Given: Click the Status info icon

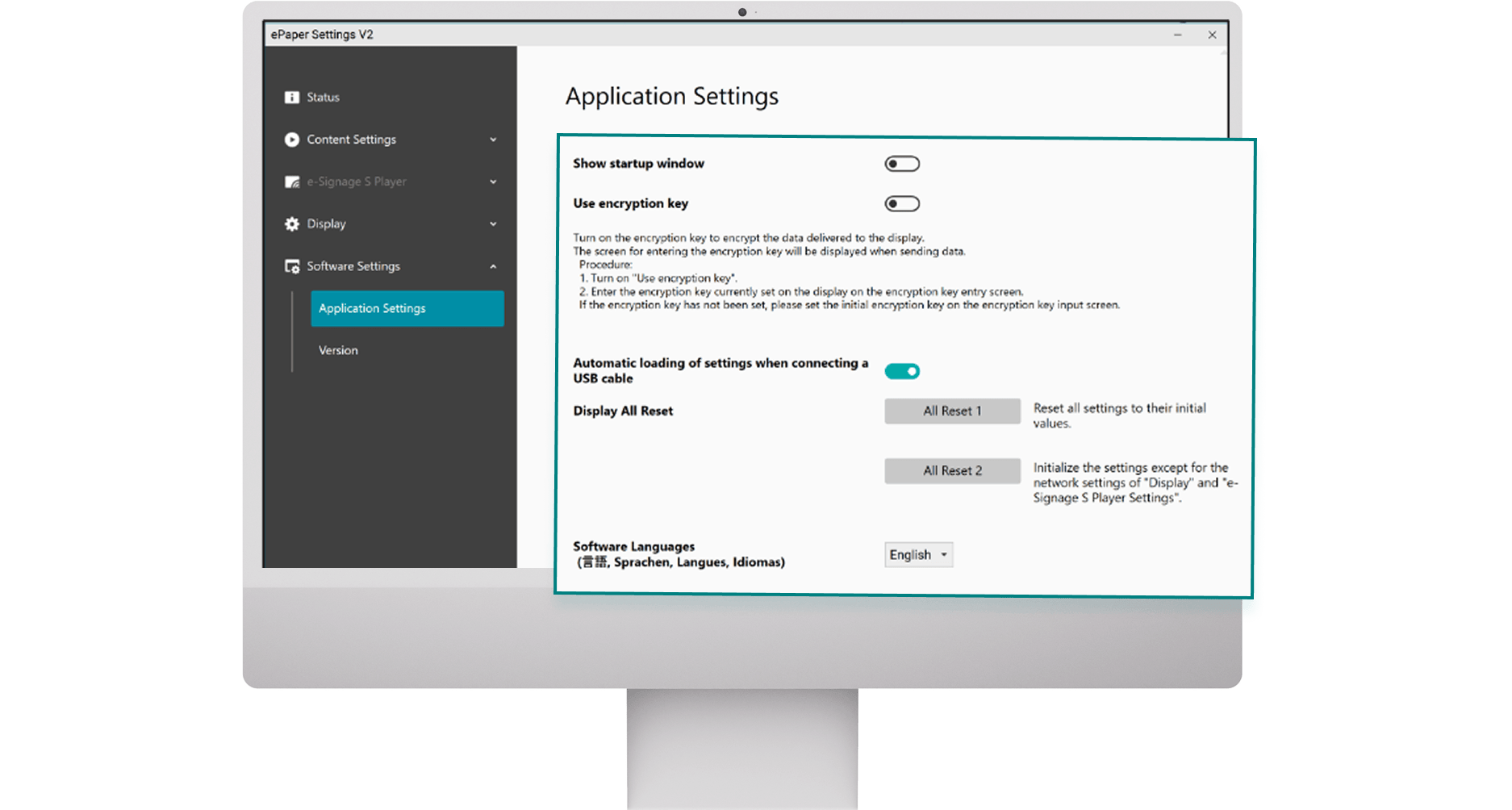Looking at the screenshot, I should click(x=291, y=98).
